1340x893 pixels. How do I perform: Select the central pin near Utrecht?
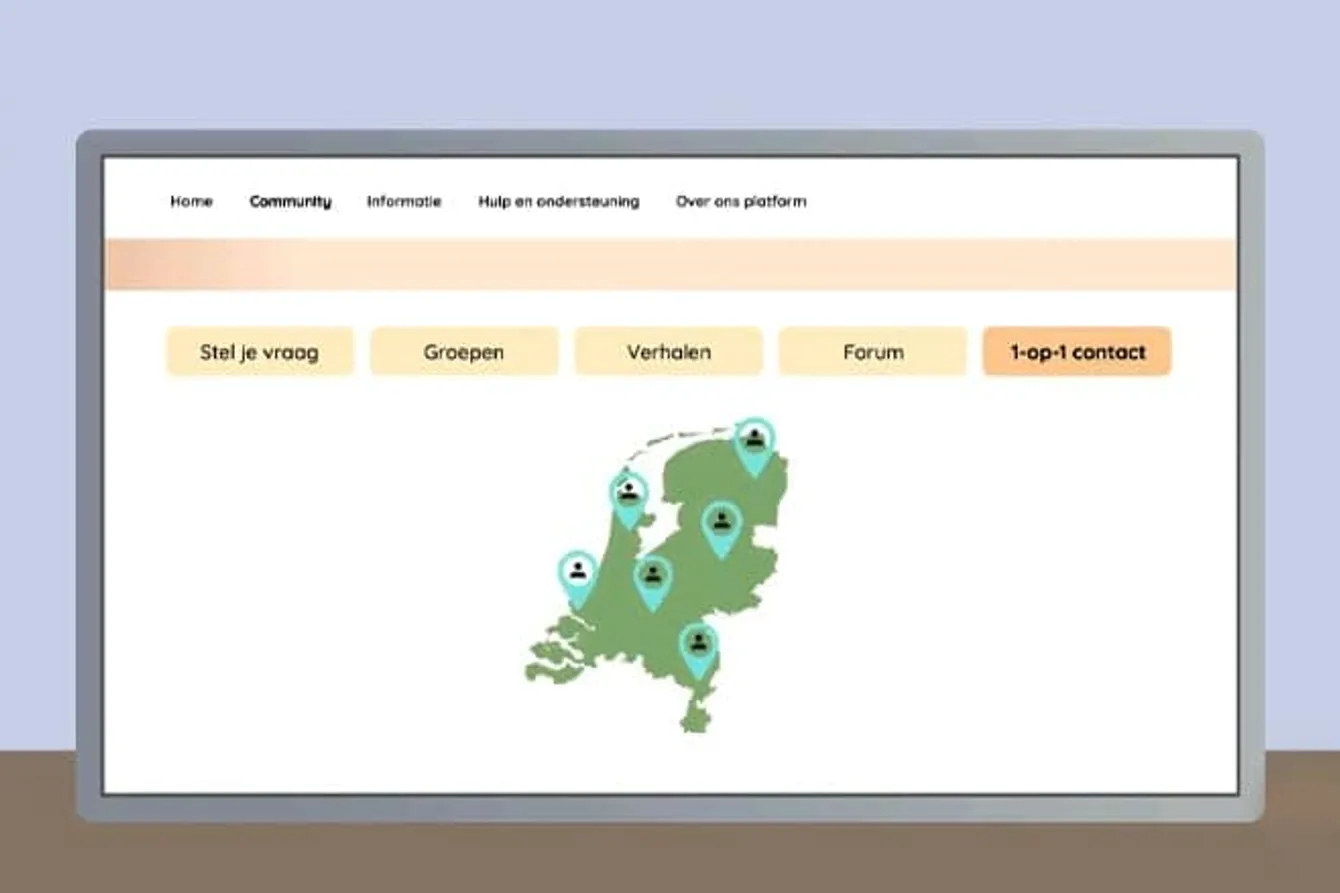point(652,577)
